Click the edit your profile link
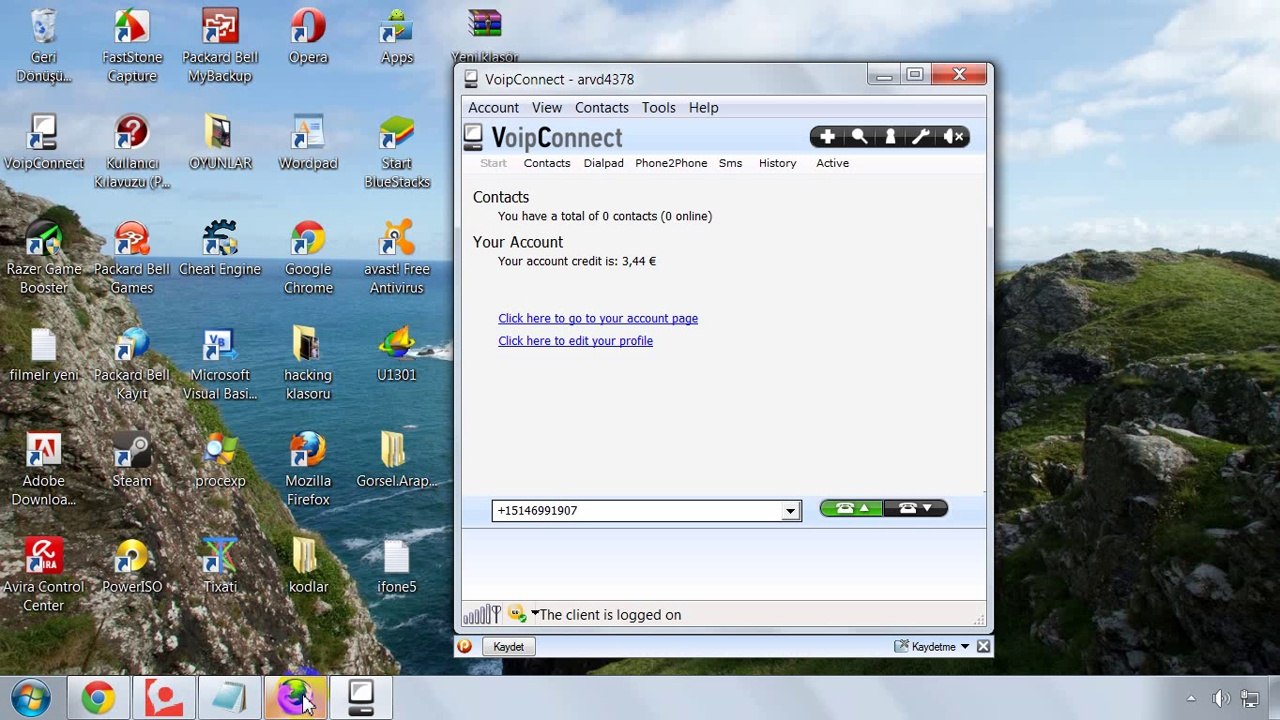Viewport: 1280px width, 720px height. 575,341
